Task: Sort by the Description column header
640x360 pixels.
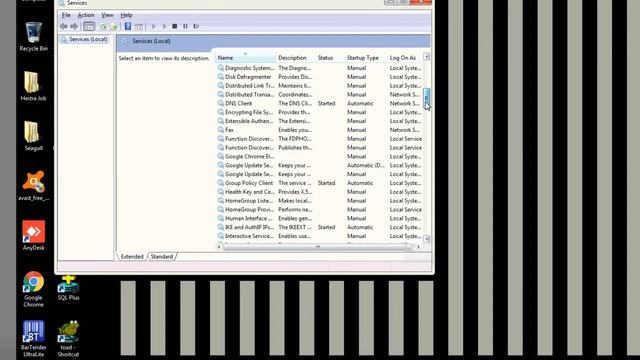Action: pyautogui.click(x=296, y=58)
